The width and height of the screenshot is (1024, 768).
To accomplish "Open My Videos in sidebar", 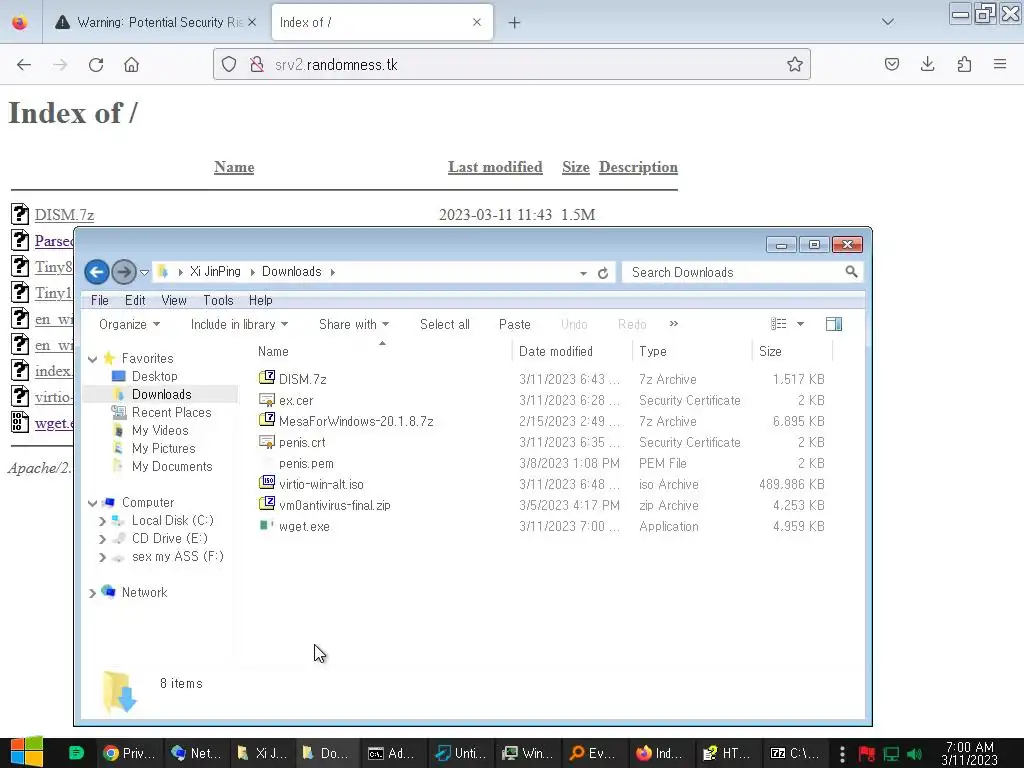I will pyautogui.click(x=160, y=430).
